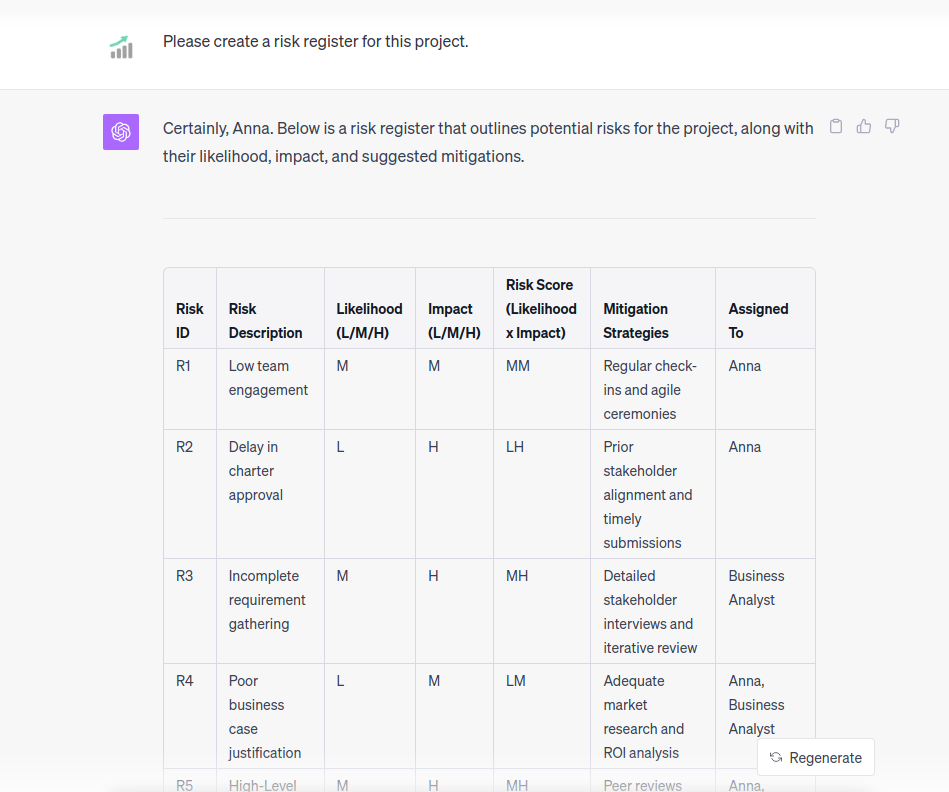Click the circular refresh arrows on Regenerate
This screenshot has width=949, height=792.
[x=778, y=757]
